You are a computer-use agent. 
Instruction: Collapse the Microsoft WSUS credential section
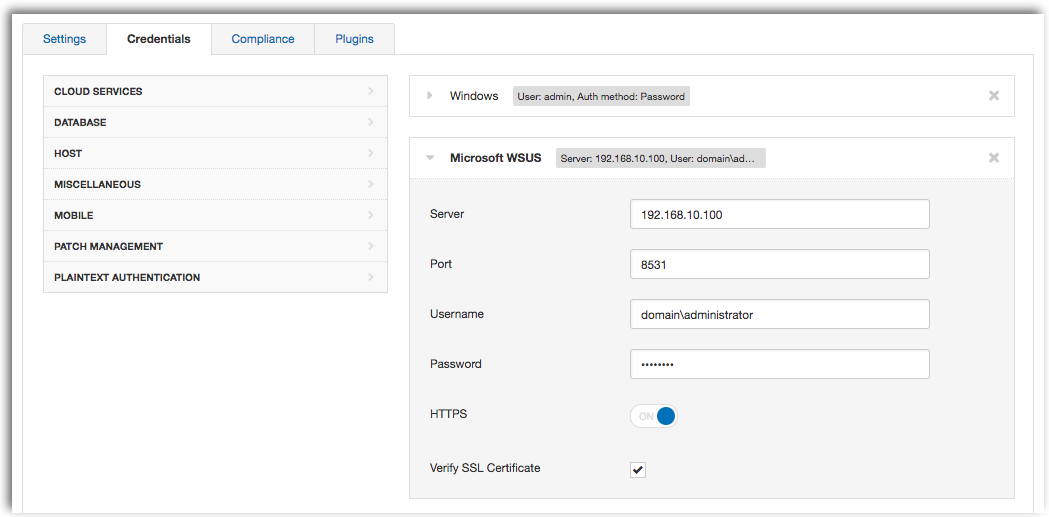[430, 159]
